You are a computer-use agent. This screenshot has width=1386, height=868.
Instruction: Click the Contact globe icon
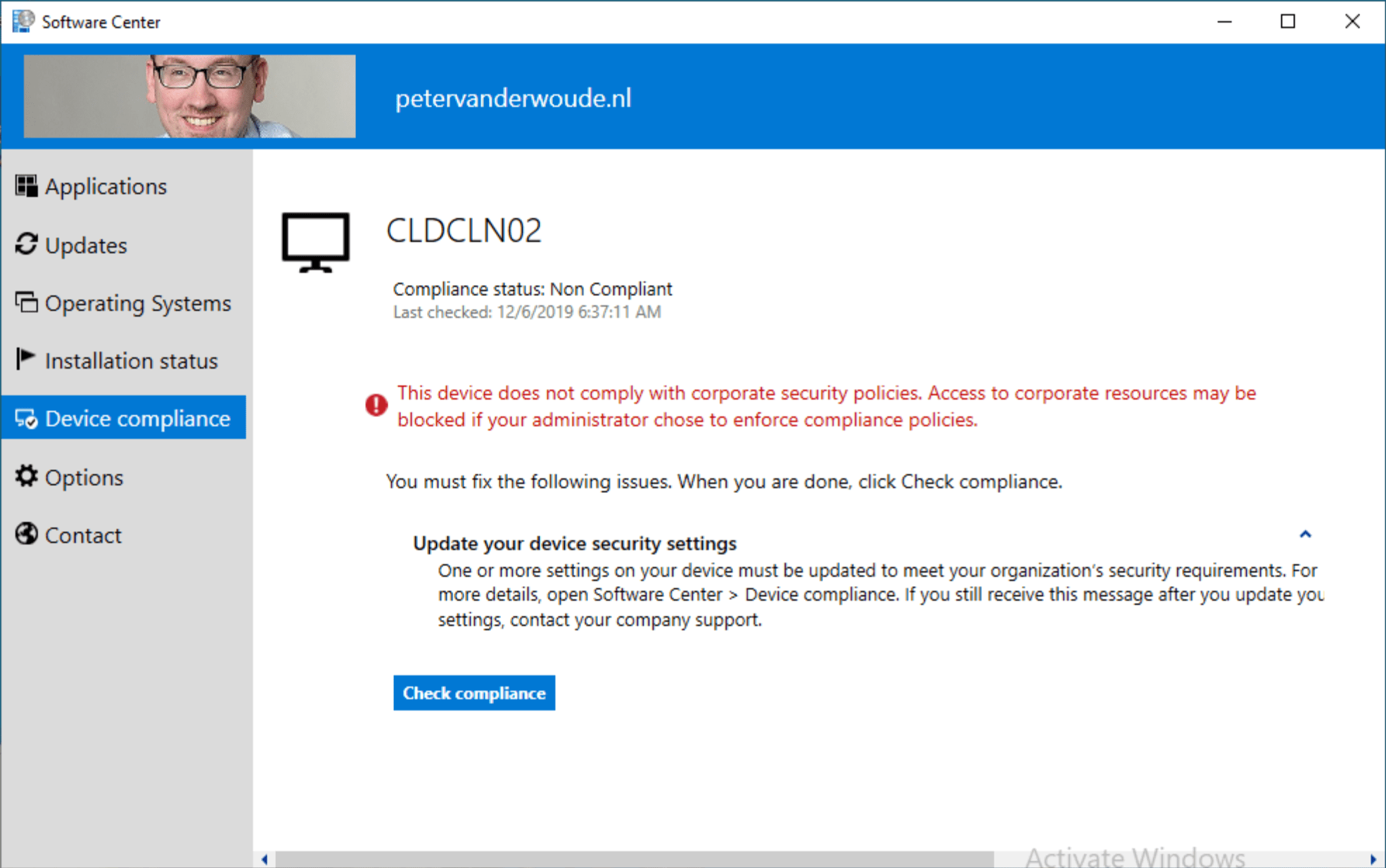[x=26, y=534]
